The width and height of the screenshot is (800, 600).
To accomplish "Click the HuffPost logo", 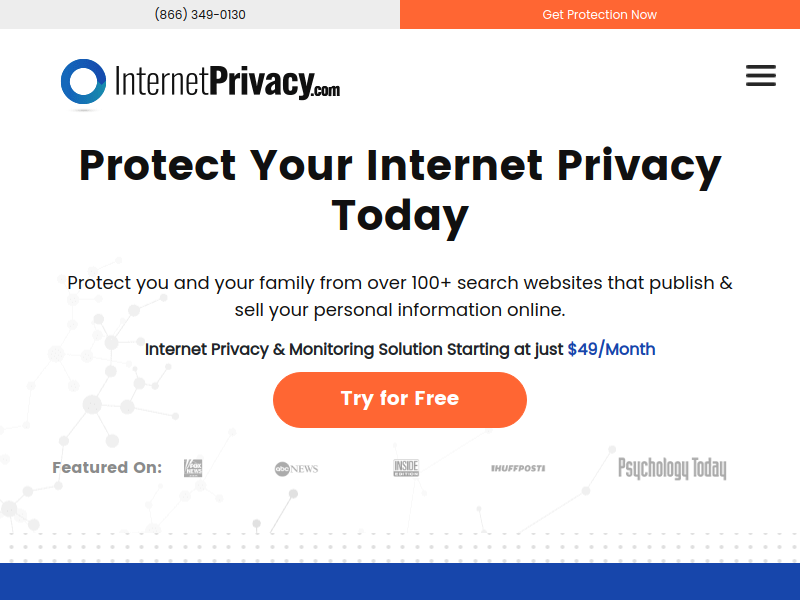I will tap(518, 468).
